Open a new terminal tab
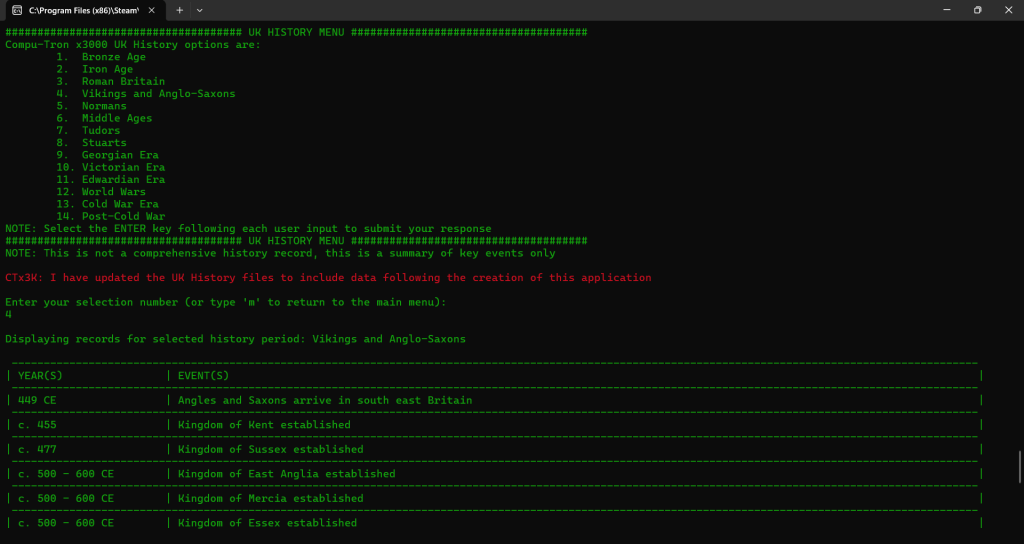 [x=180, y=10]
